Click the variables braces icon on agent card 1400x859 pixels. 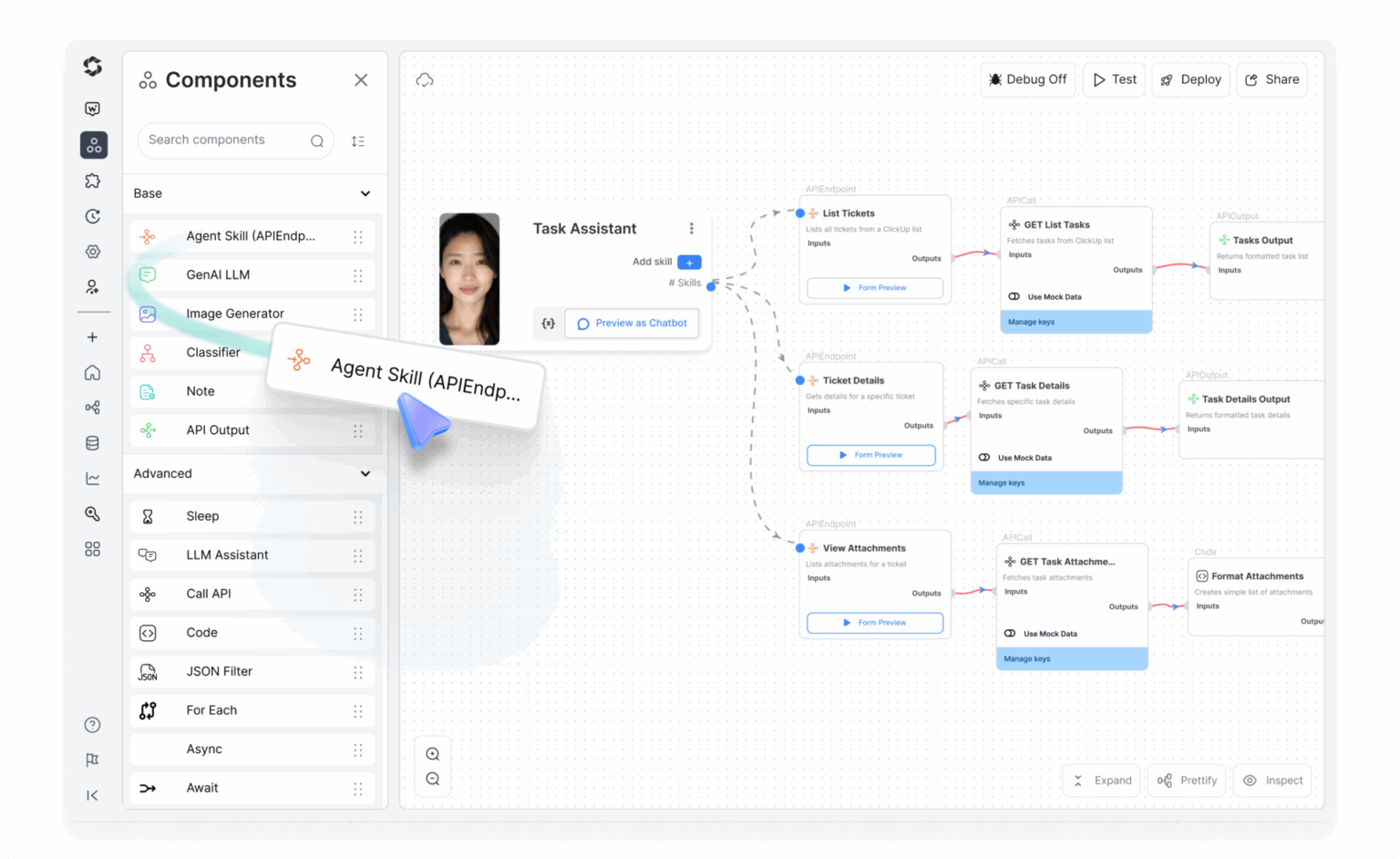click(x=548, y=324)
